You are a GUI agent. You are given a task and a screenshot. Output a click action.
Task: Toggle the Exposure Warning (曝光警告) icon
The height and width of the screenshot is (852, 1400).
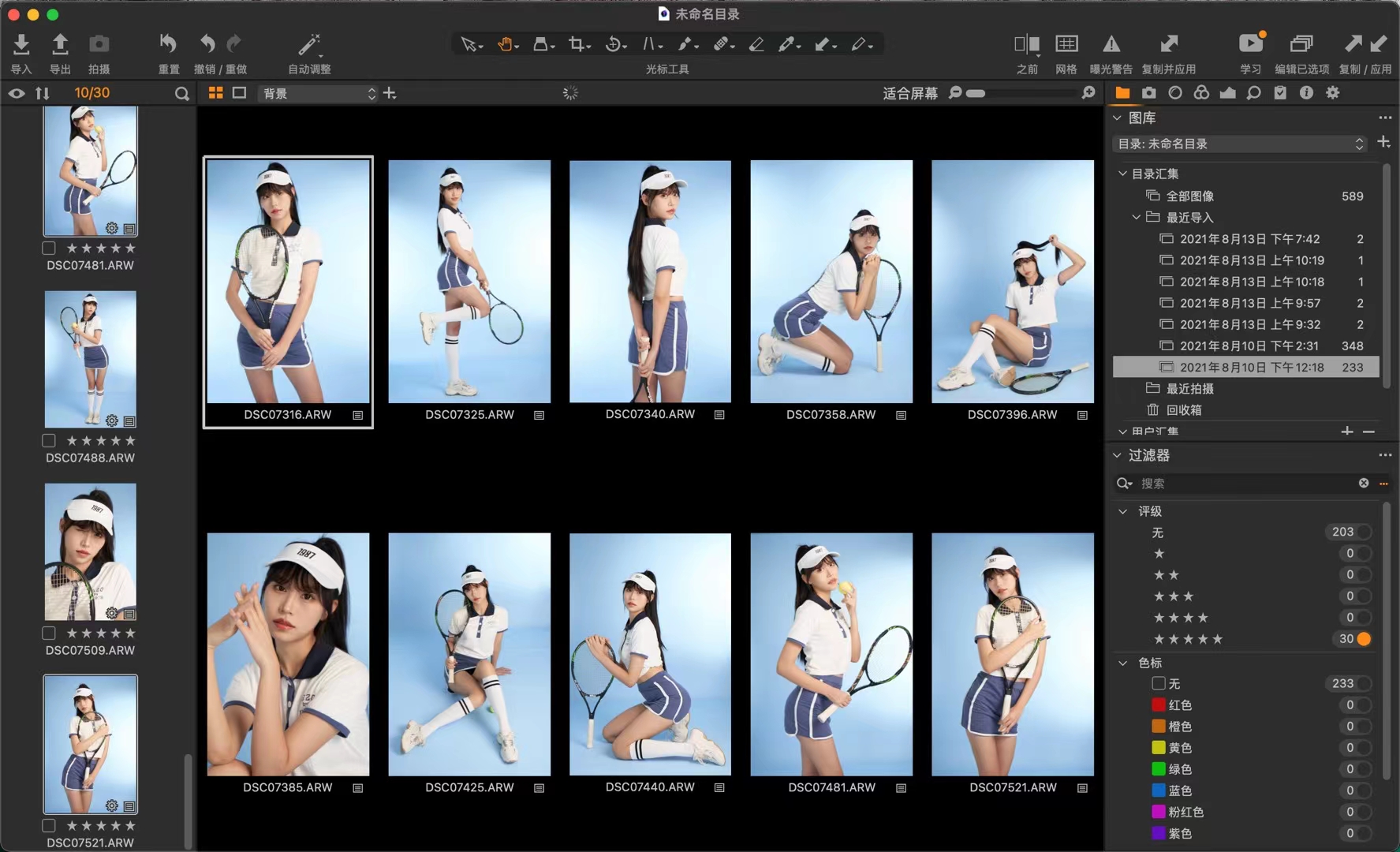coord(1111,45)
